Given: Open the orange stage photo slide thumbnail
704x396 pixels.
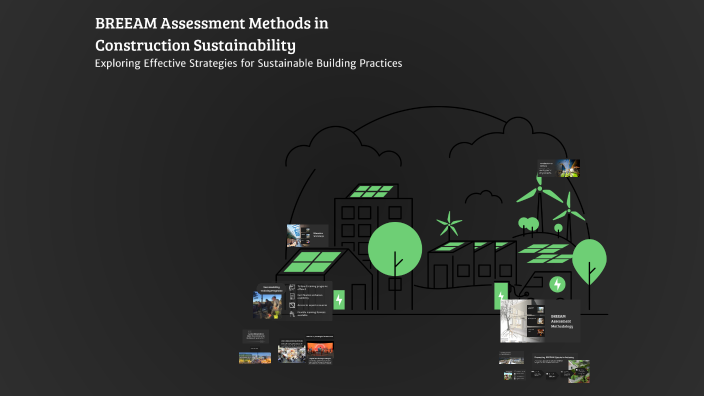Looking at the screenshot, I should (320, 349).
